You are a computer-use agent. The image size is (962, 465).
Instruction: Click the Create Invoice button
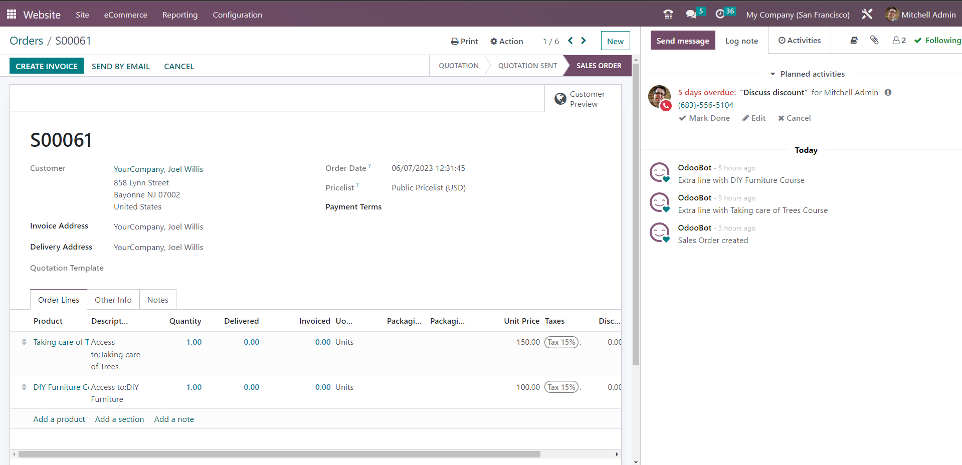[46, 66]
